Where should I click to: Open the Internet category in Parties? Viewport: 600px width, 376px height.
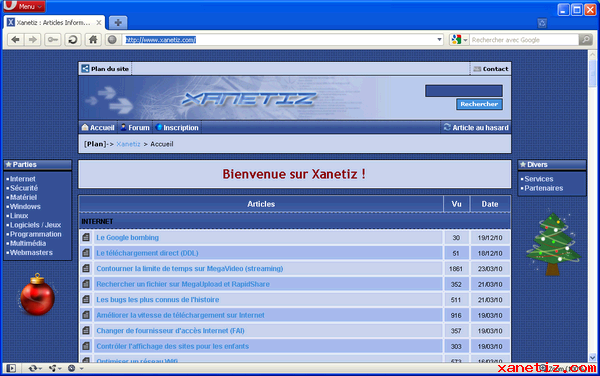(x=23, y=179)
